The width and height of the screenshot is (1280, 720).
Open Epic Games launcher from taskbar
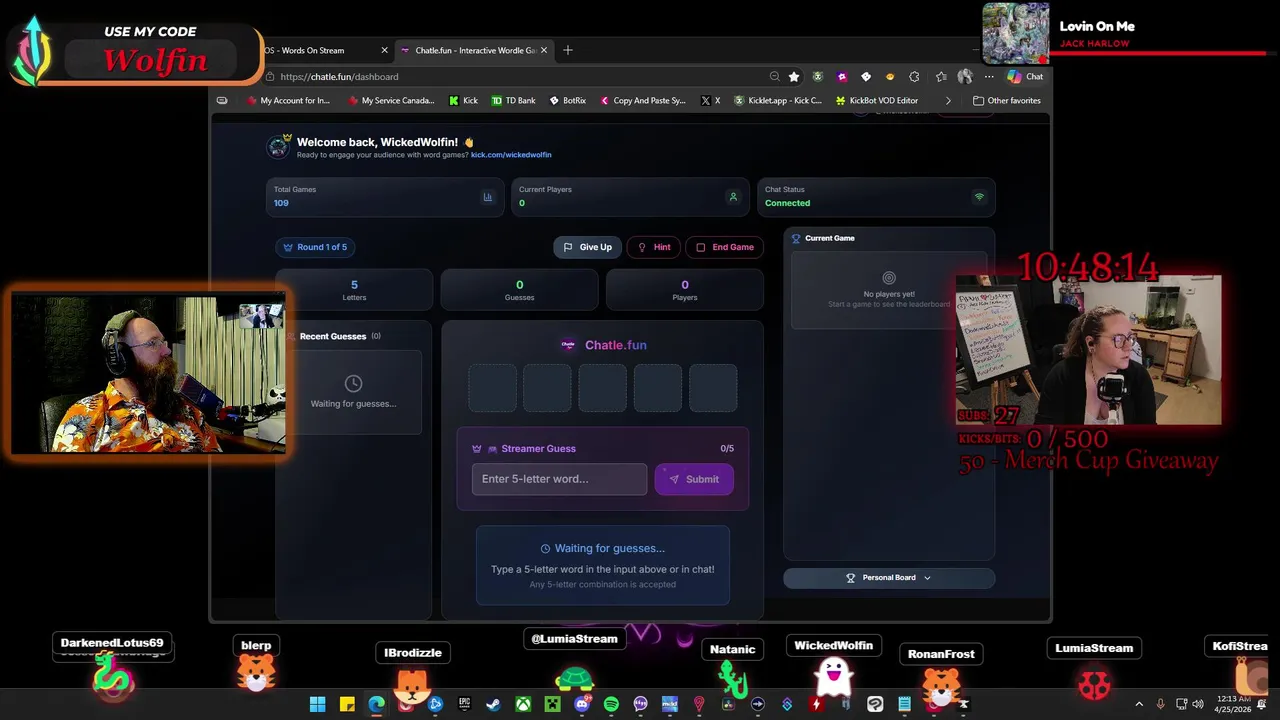tap(464, 704)
